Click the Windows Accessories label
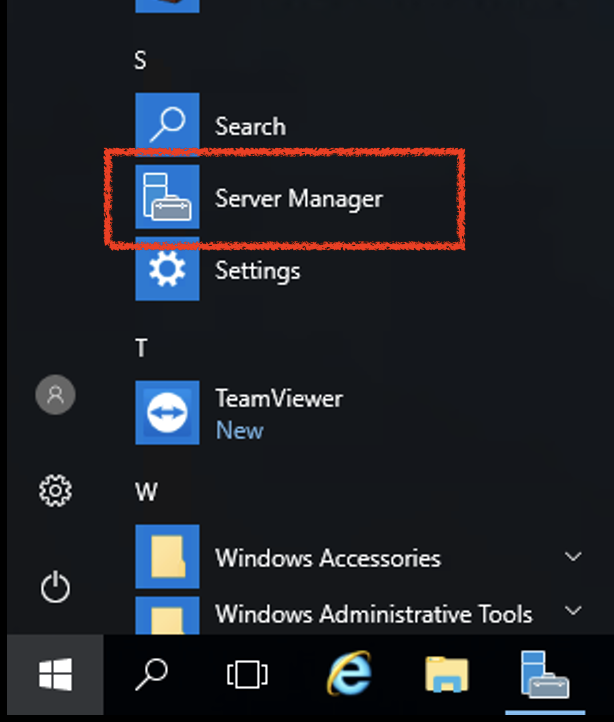 (x=328, y=558)
